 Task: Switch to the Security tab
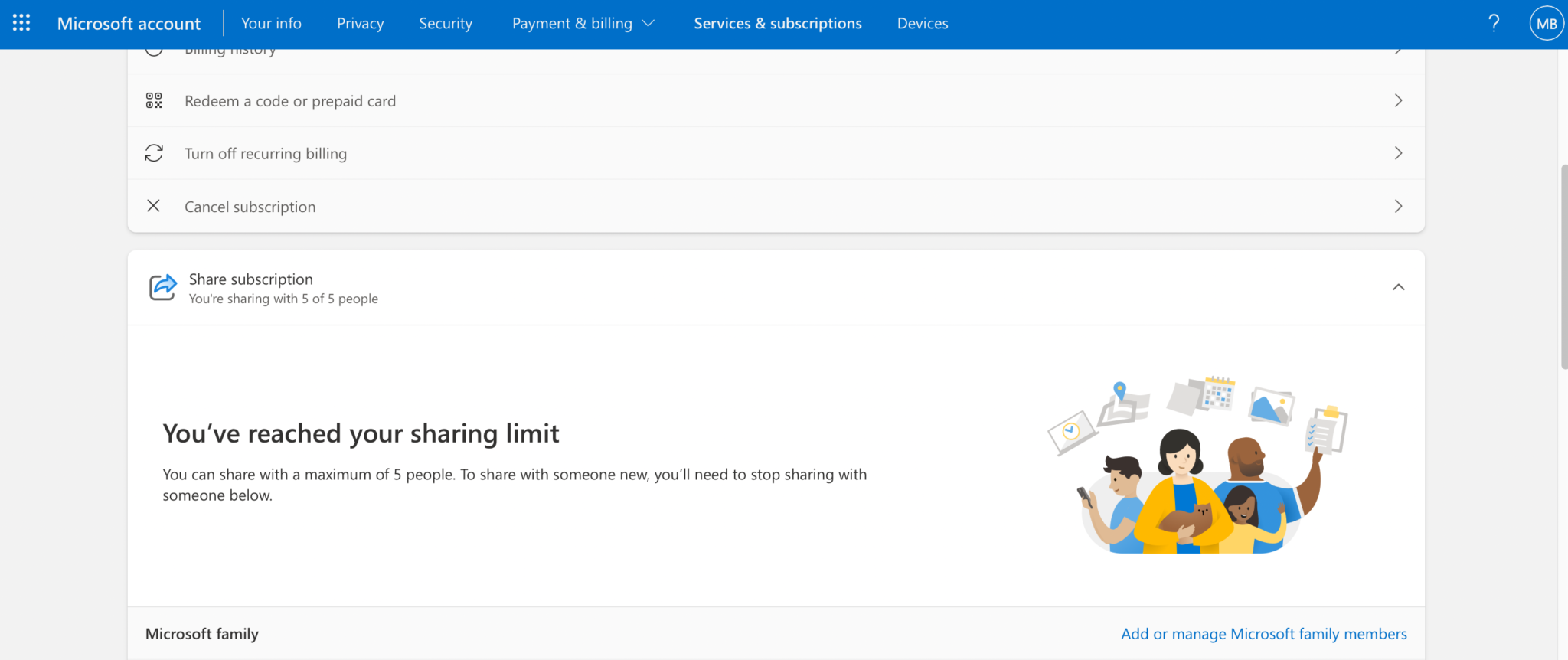446,23
